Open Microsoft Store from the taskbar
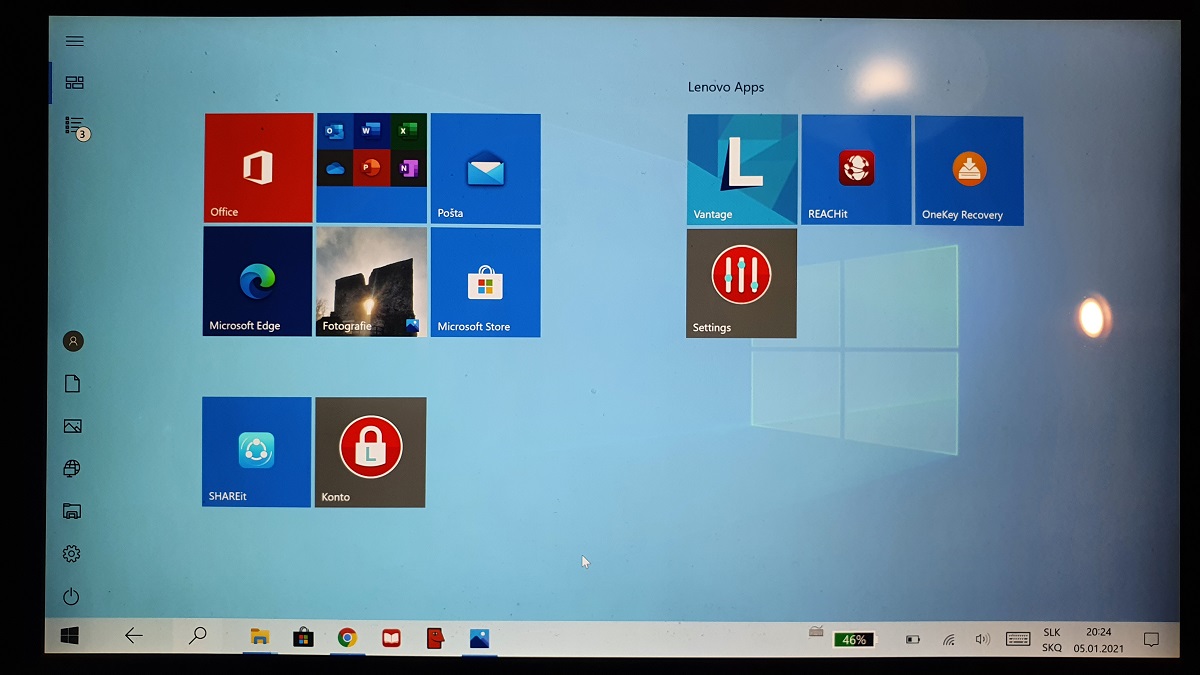 tap(303, 637)
